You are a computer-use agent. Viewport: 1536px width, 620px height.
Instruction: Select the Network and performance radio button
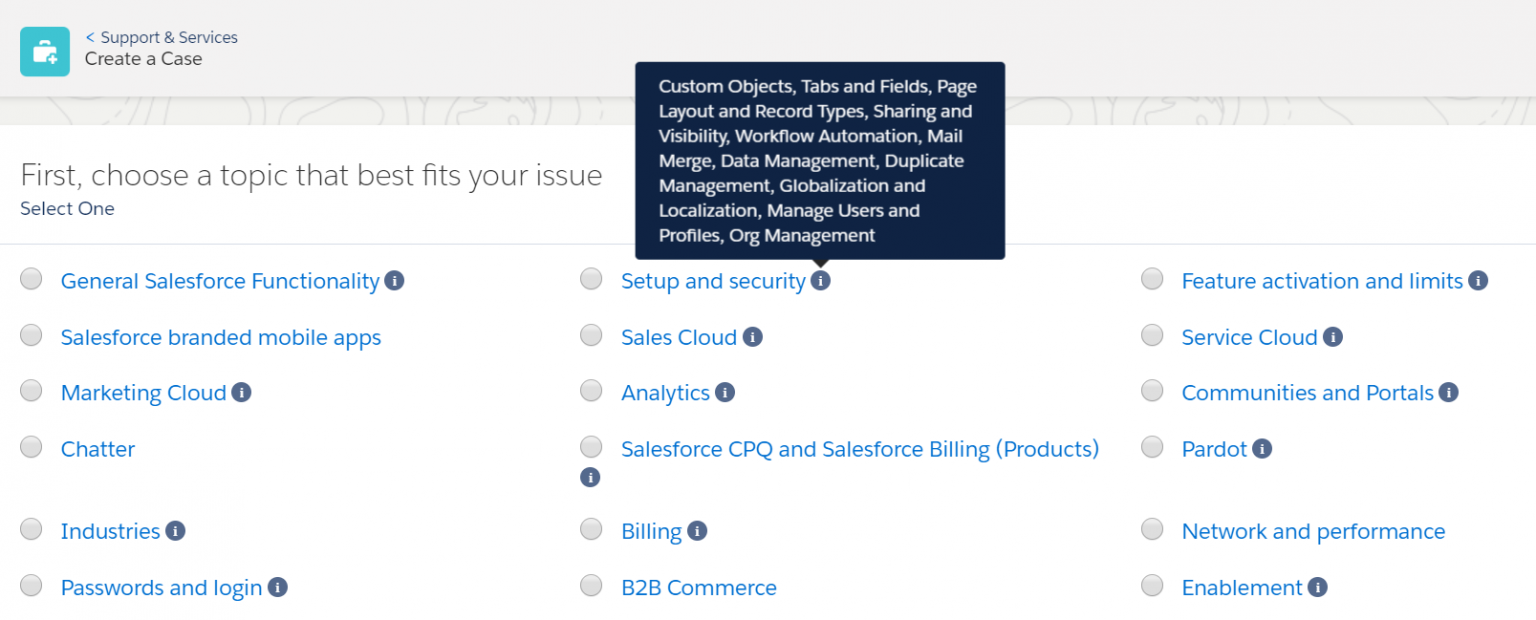coord(1152,529)
